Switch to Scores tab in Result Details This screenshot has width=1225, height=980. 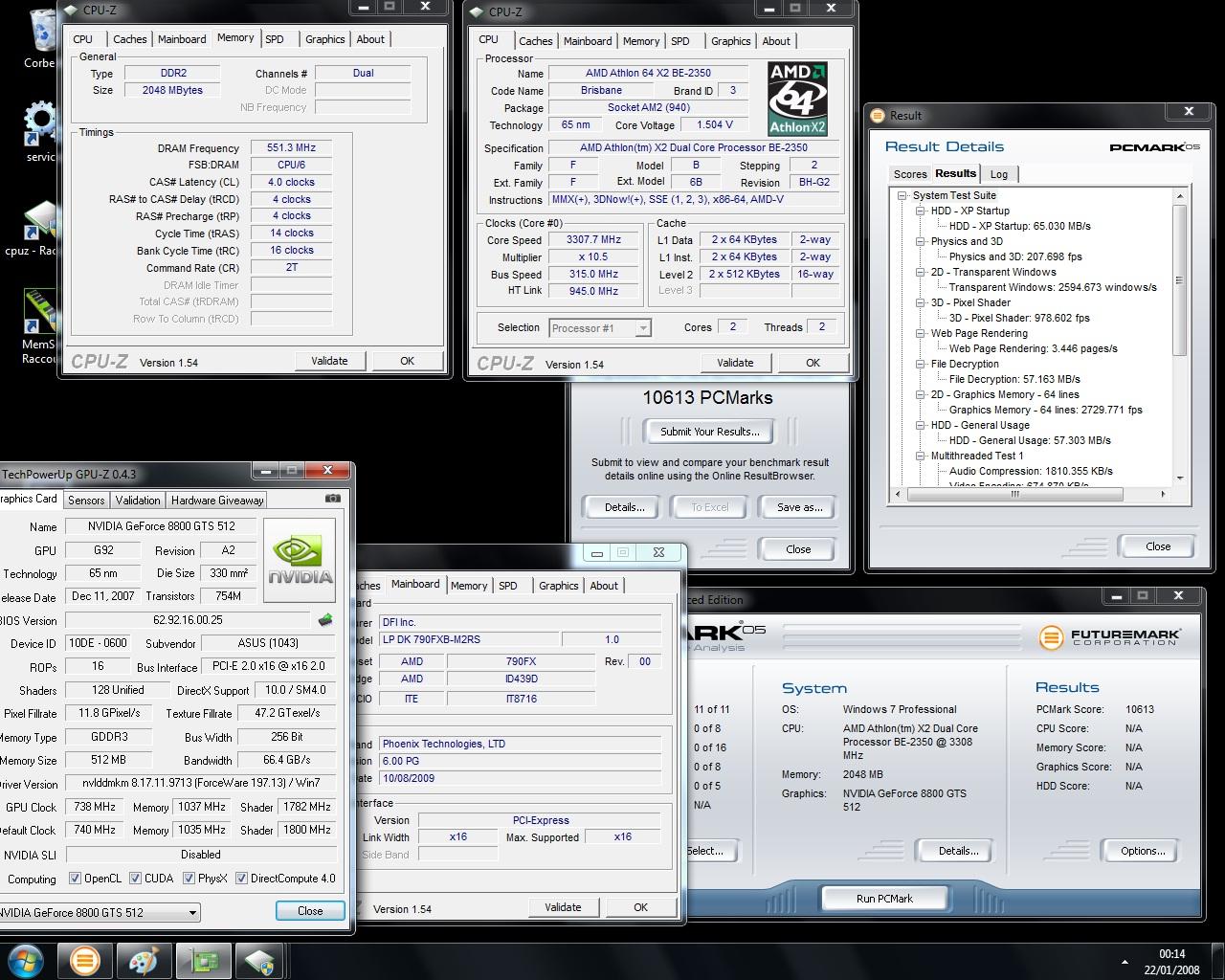point(910,174)
